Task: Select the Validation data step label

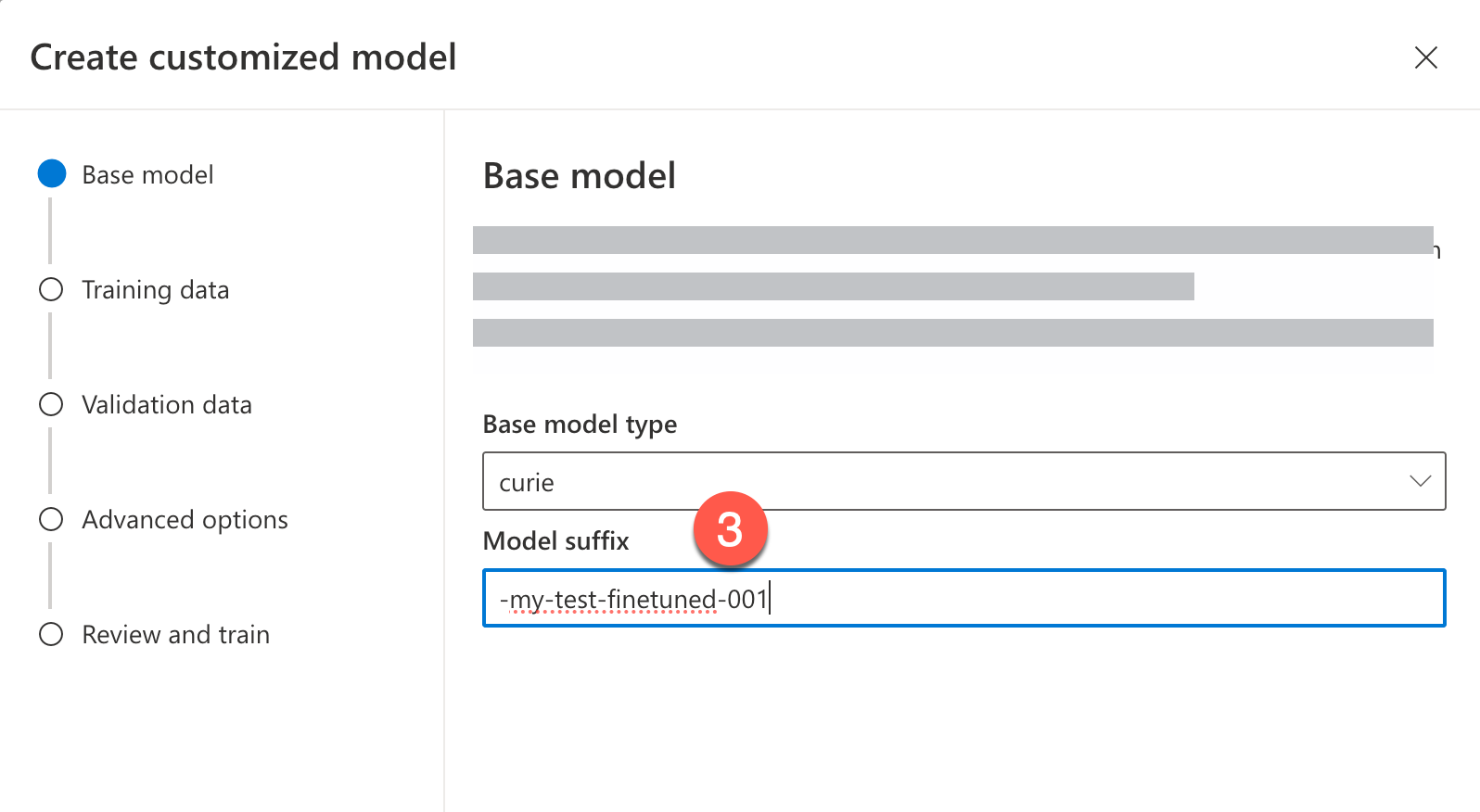Action: click(167, 403)
